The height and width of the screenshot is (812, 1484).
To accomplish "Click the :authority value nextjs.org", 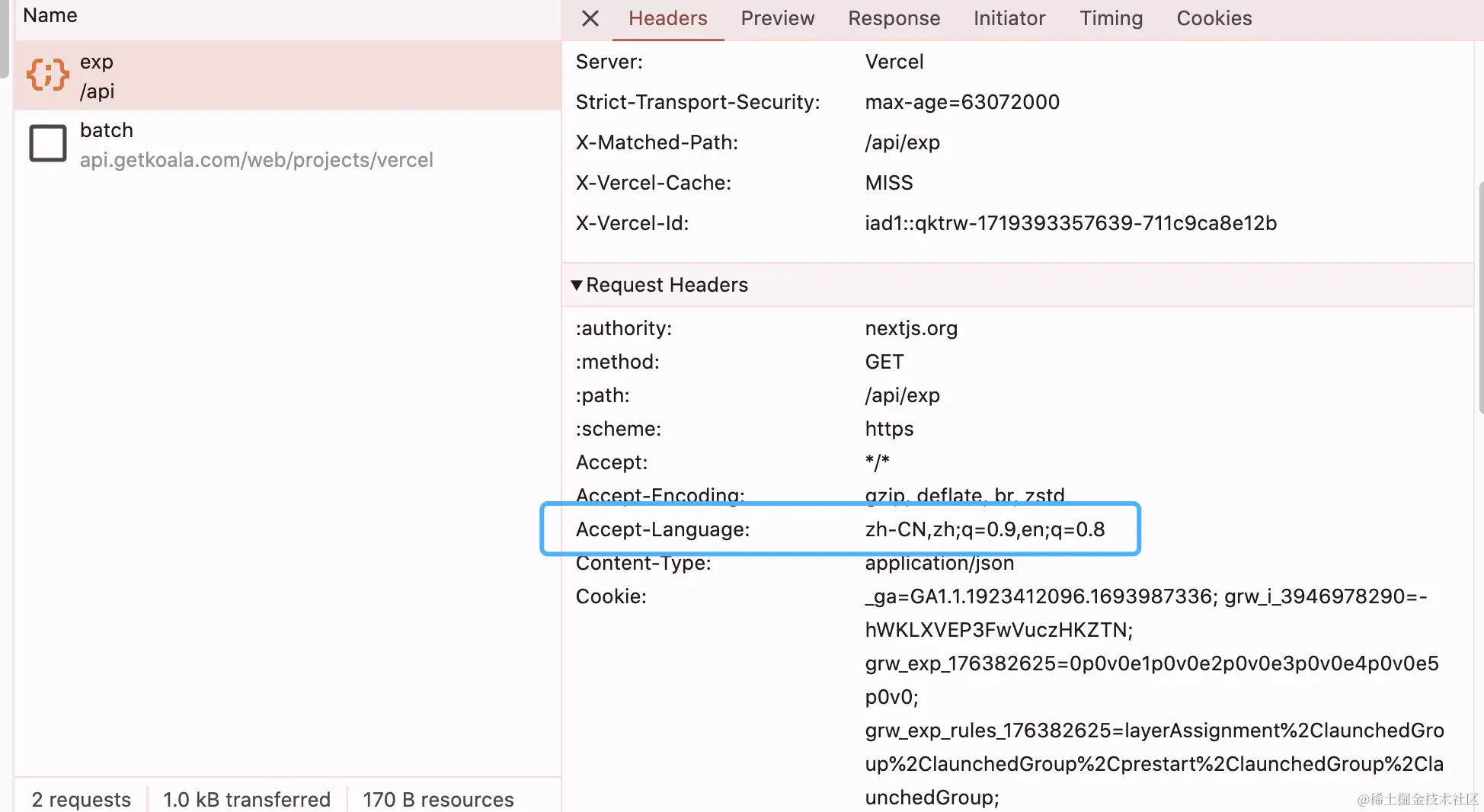I will click(x=911, y=328).
